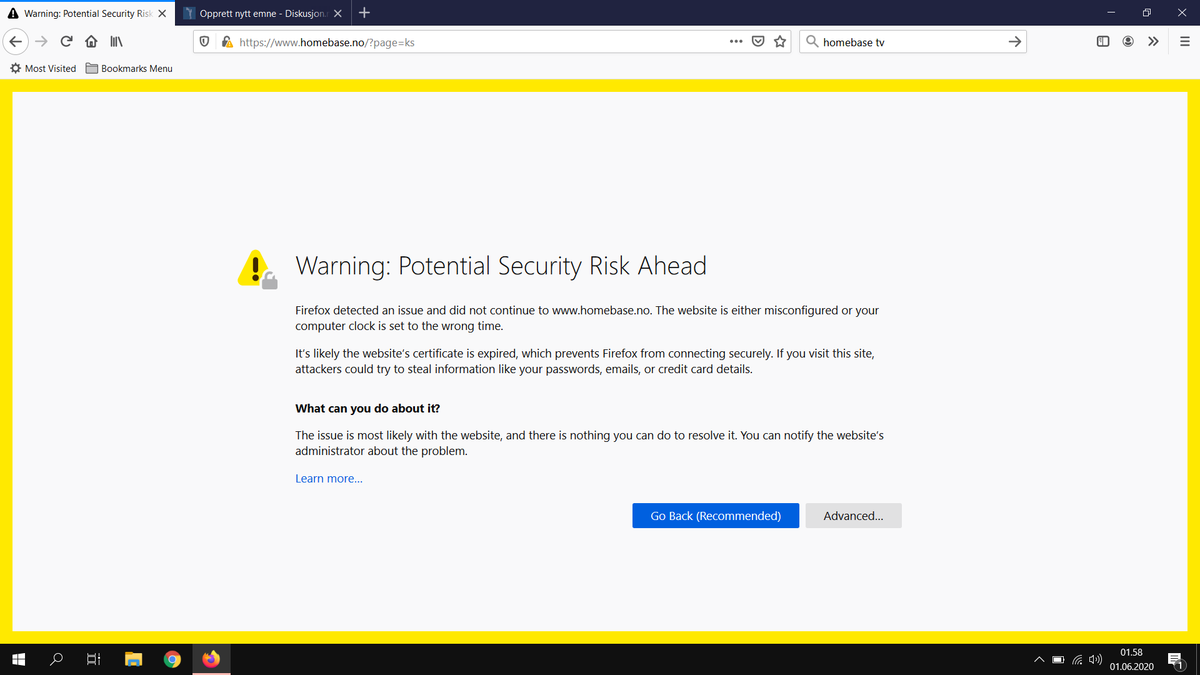1200x675 pixels.
Task: Open the Bookmarks Menu folder
Action: pos(129,68)
